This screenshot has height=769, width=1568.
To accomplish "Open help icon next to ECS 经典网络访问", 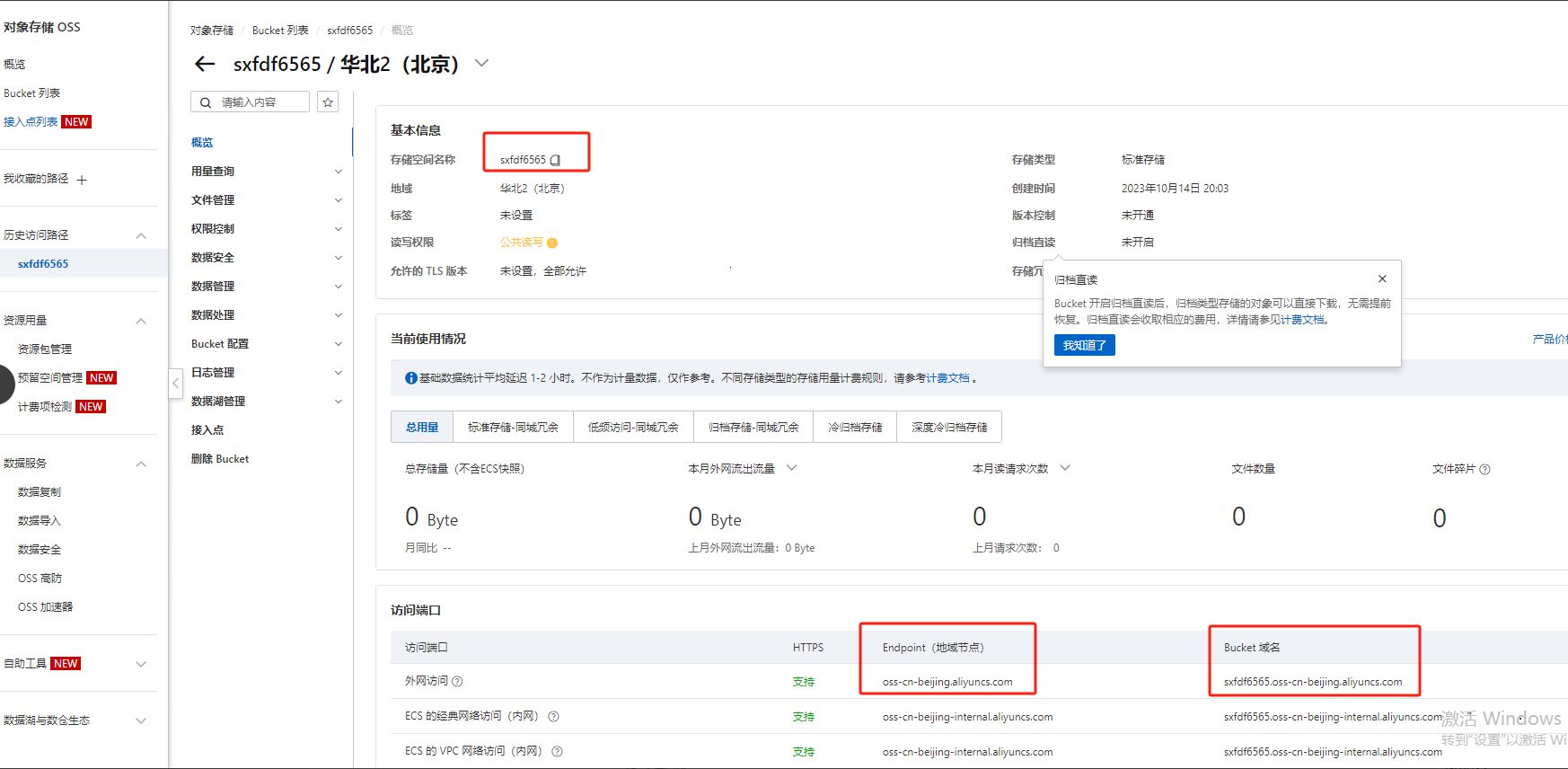I will click(x=553, y=716).
